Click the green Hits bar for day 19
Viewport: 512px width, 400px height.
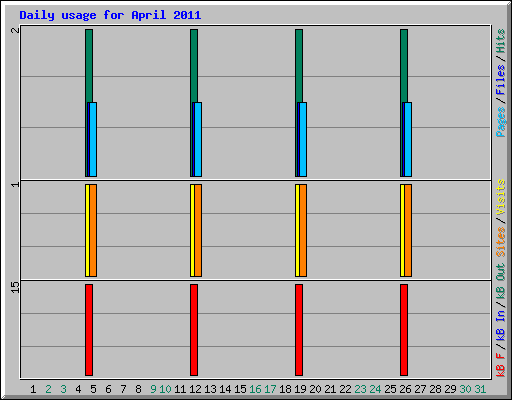tap(299, 66)
